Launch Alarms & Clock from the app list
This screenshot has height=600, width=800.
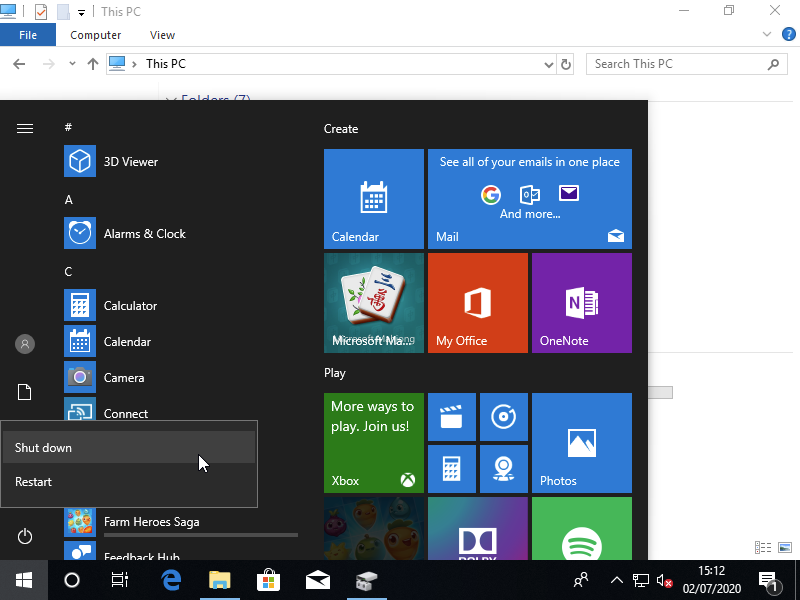click(181, 233)
